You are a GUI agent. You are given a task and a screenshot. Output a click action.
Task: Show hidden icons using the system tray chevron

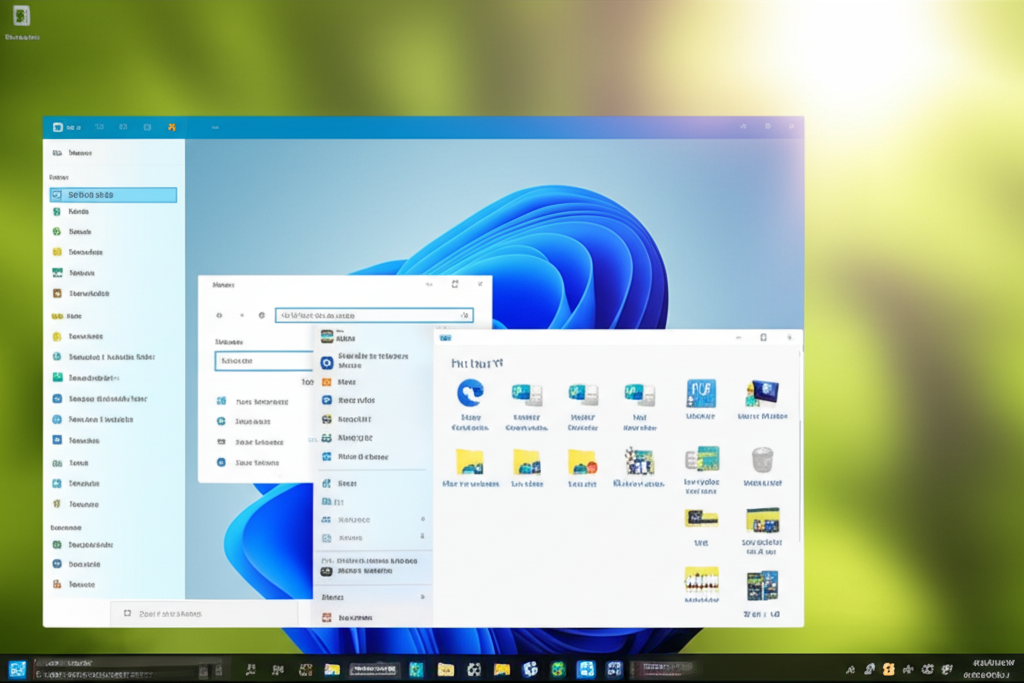point(850,669)
